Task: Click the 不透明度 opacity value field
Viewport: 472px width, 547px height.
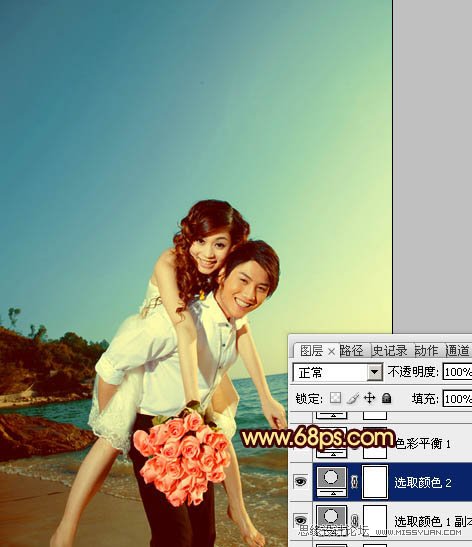Action: [457, 372]
